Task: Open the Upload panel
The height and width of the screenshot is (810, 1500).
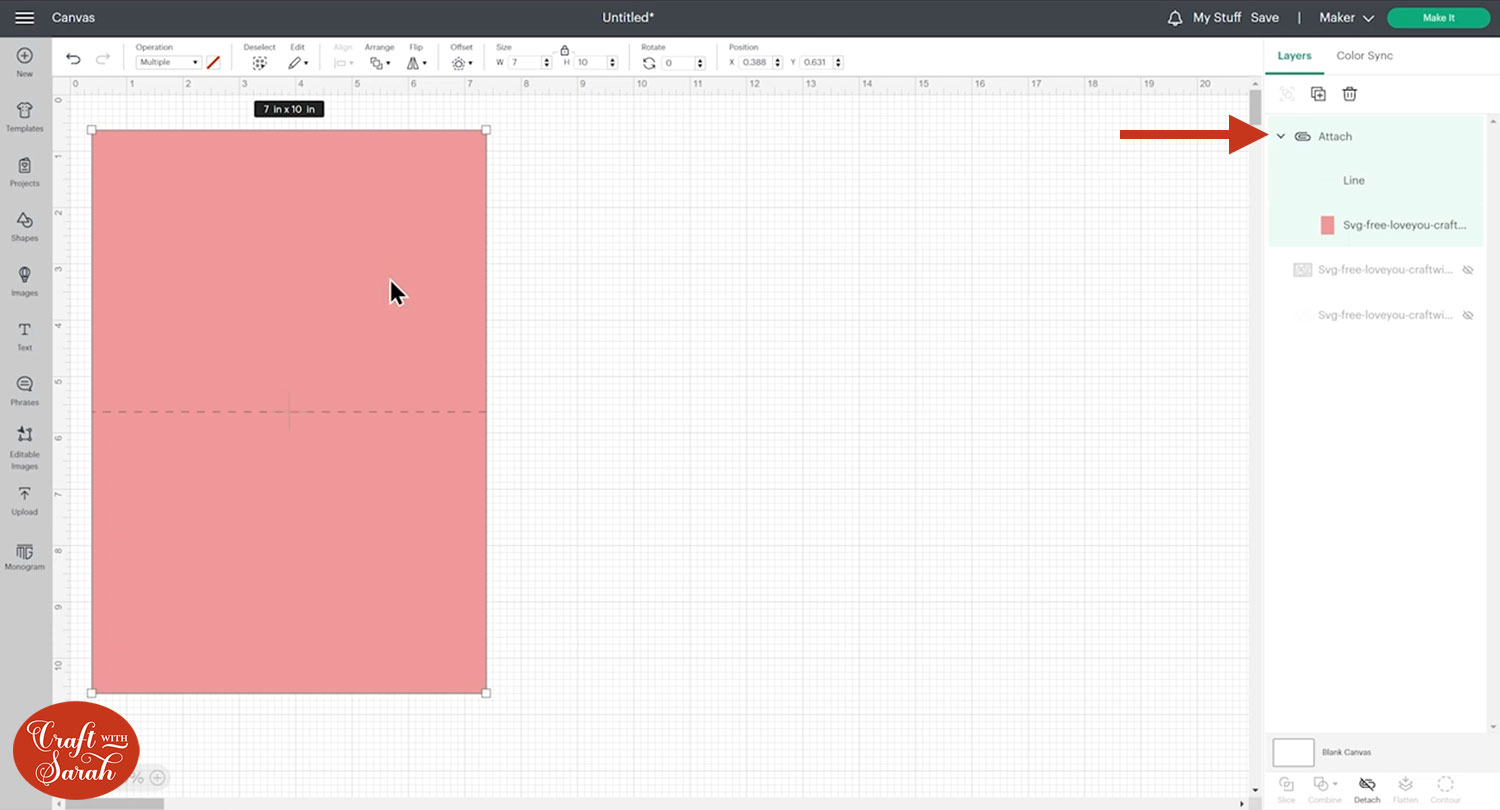Action: pyautogui.click(x=25, y=500)
